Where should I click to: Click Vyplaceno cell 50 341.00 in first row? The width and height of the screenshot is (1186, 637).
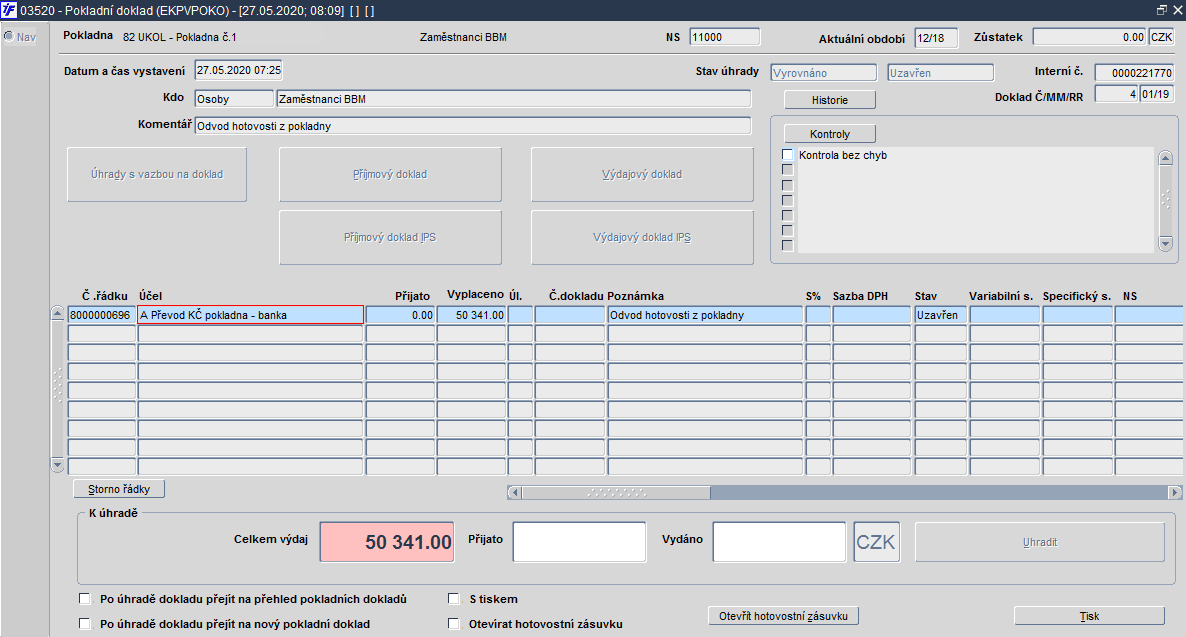tap(471, 315)
